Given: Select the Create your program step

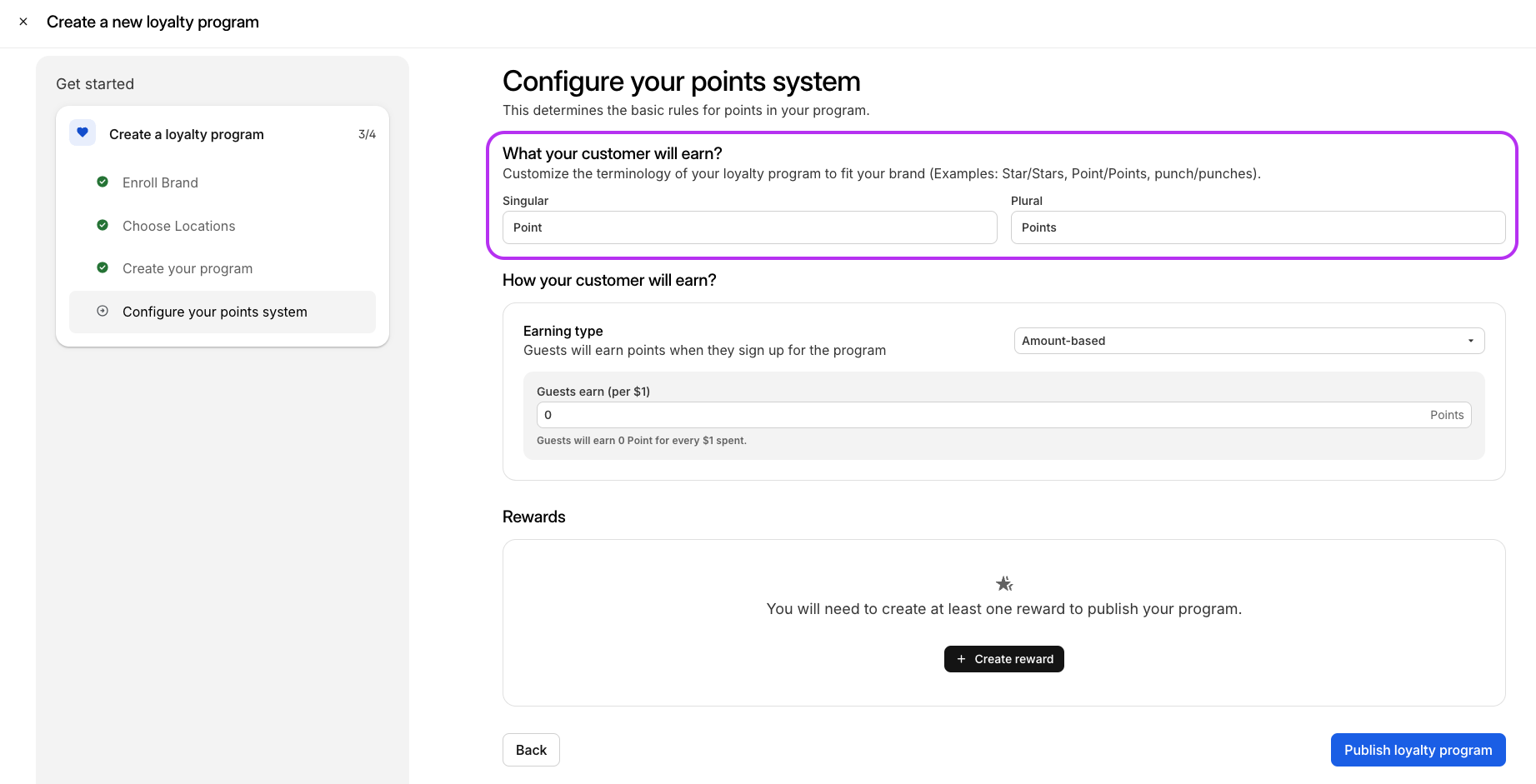Looking at the screenshot, I should 188,268.
